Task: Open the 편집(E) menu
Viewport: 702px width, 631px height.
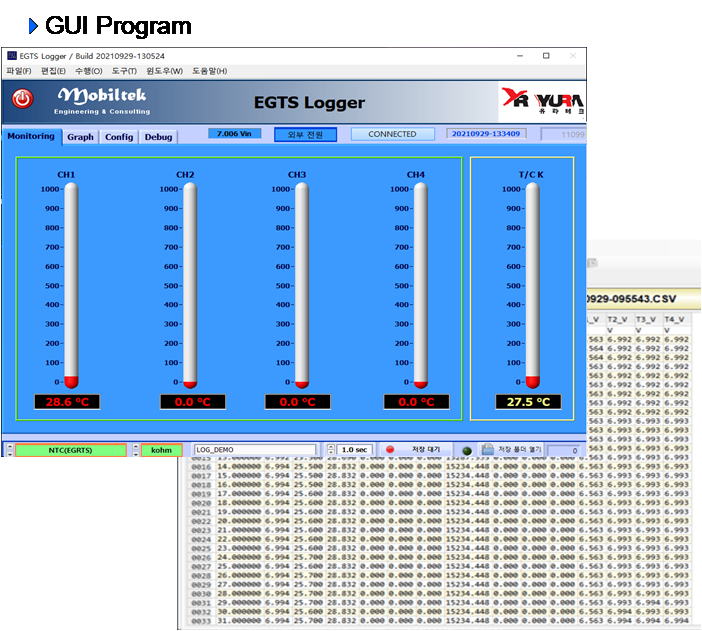Action: tap(53, 71)
